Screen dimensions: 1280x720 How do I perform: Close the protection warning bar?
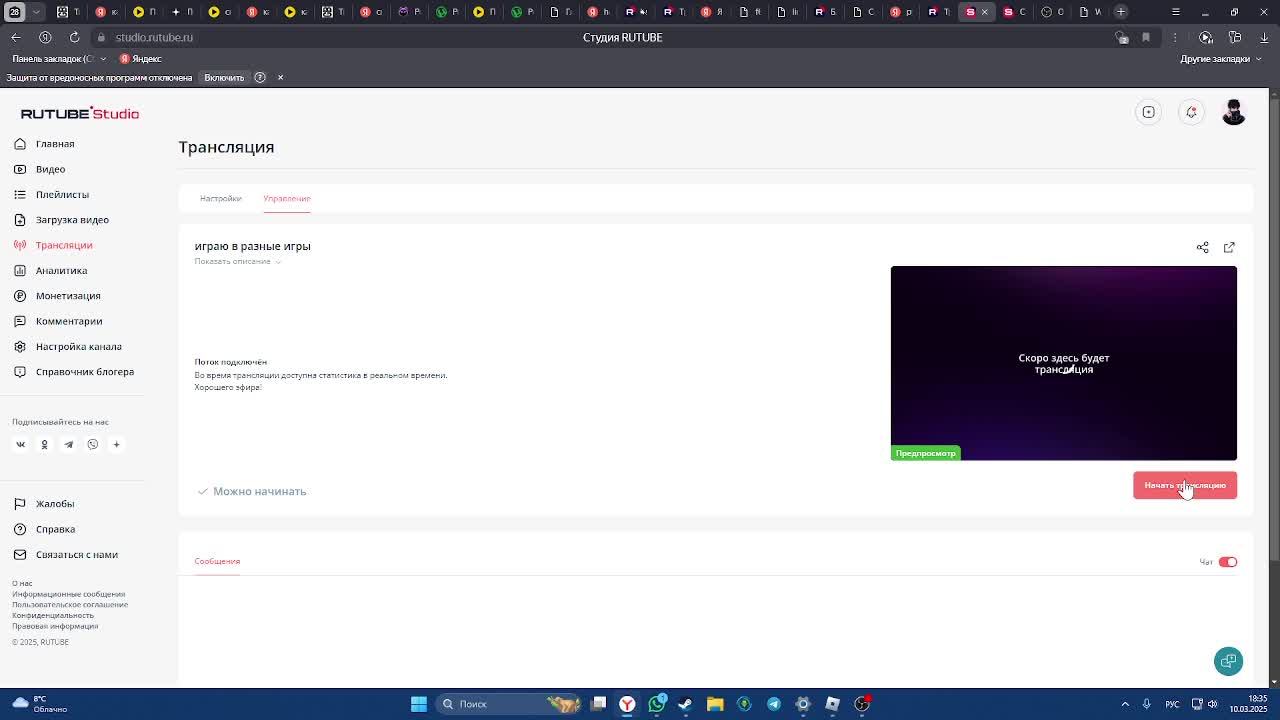[280, 78]
